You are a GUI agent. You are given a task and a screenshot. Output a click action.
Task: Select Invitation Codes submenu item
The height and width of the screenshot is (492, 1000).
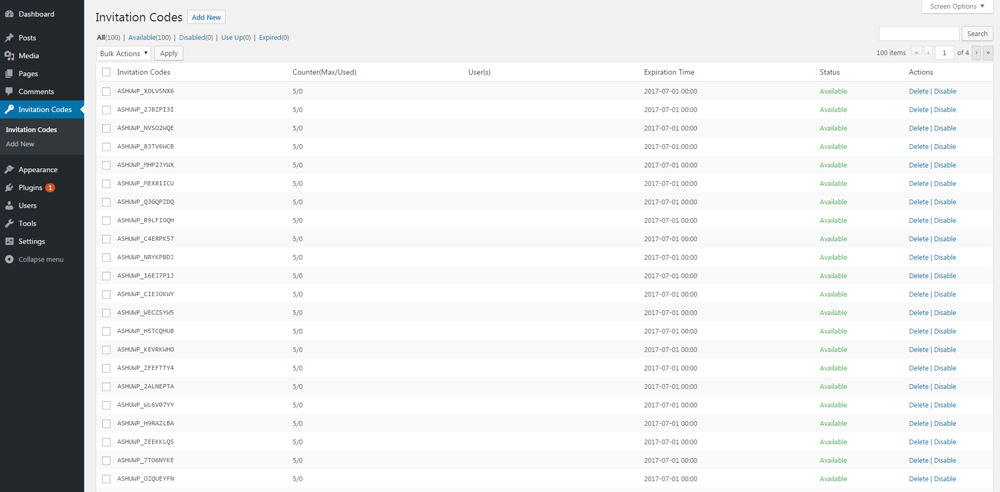pos(31,130)
